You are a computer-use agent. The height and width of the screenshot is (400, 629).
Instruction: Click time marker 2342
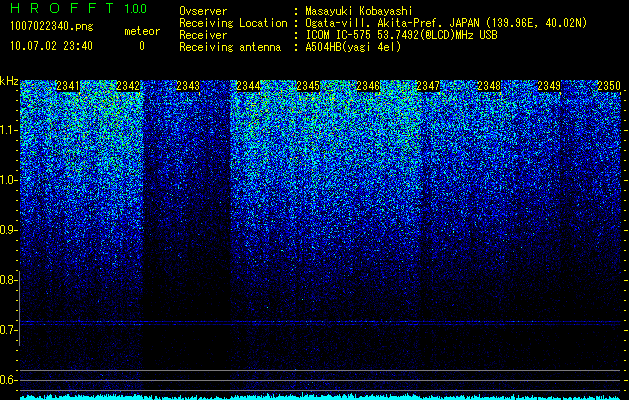click(128, 86)
